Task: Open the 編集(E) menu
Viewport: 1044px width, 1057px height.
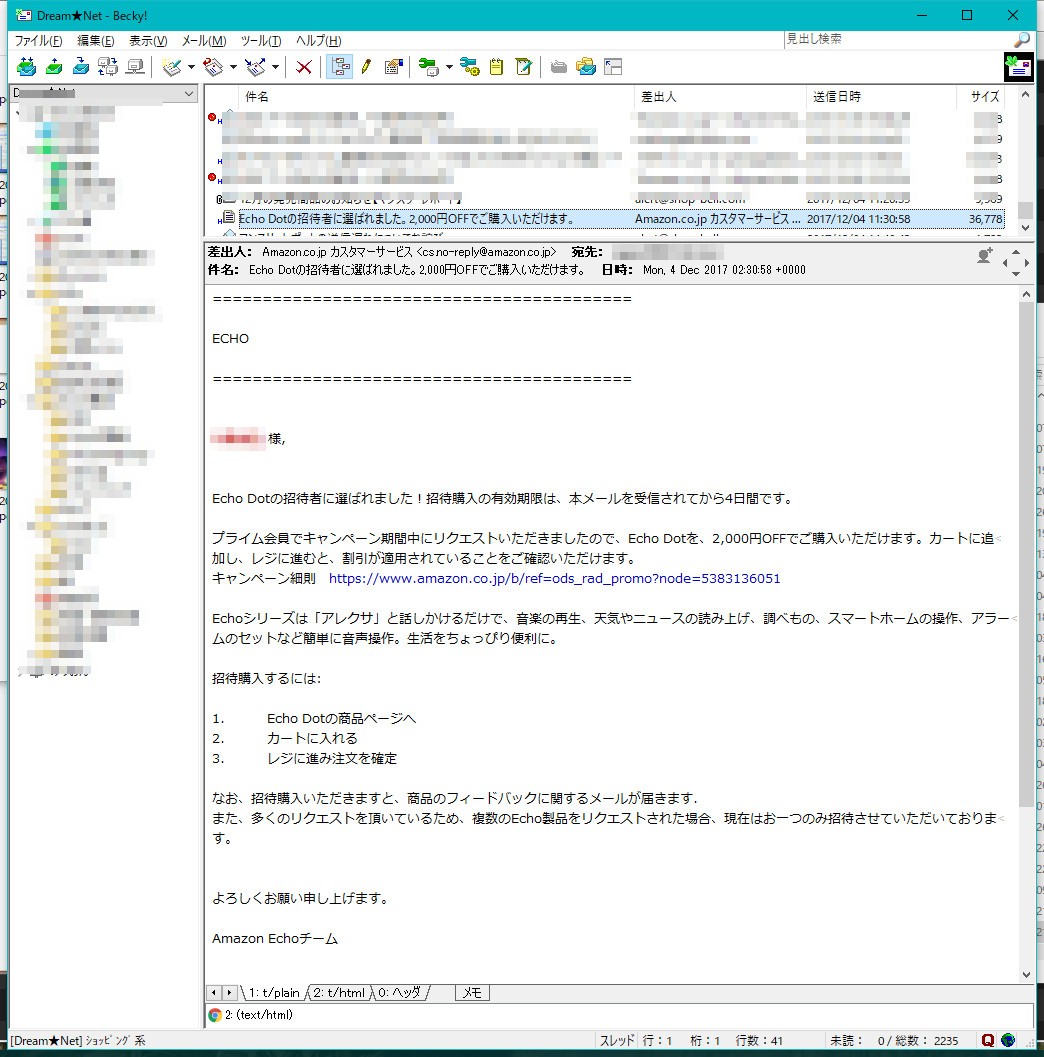Action: tap(96, 40)
